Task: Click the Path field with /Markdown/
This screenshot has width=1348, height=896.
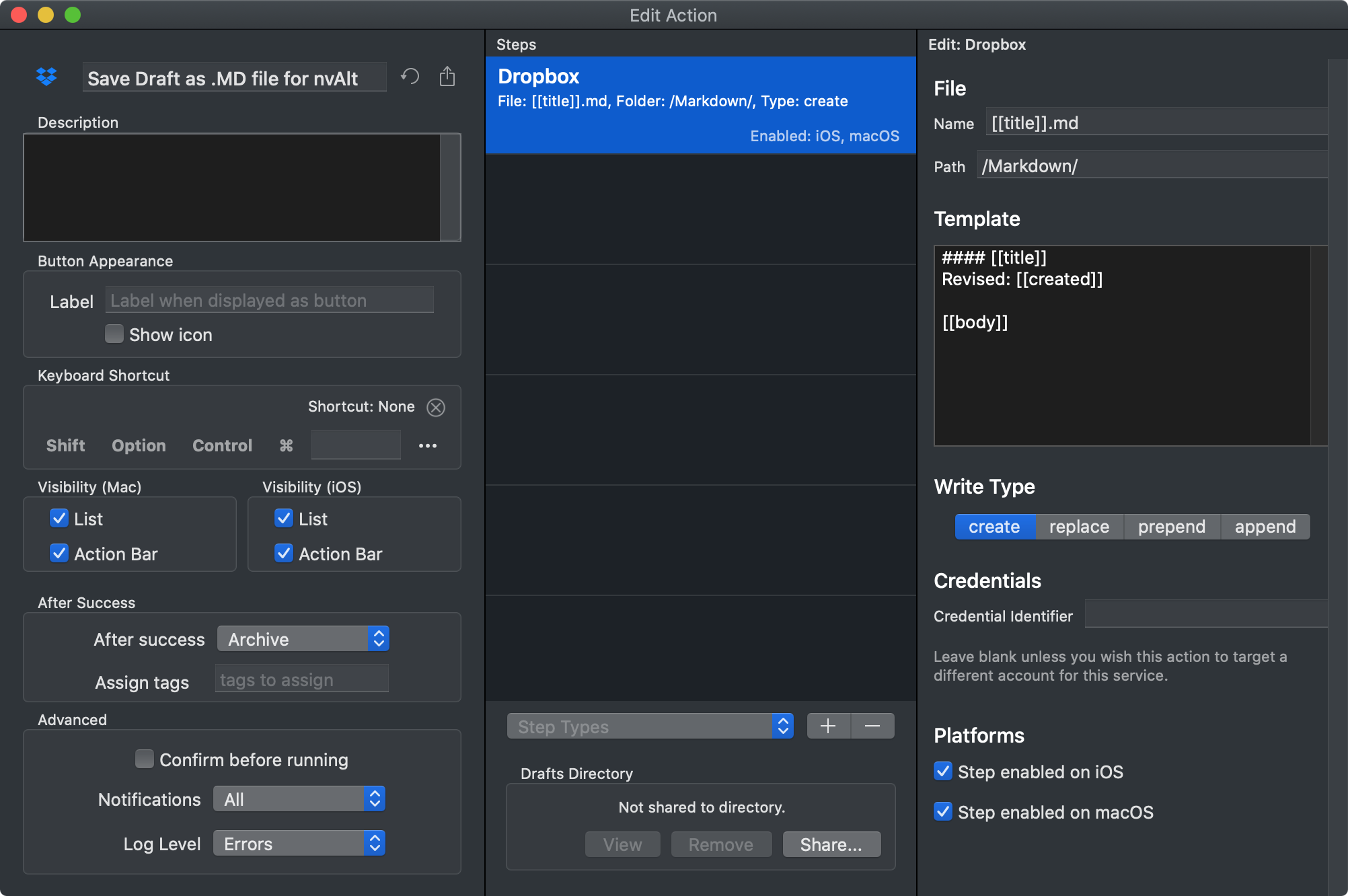Action: coord(1152,165)
